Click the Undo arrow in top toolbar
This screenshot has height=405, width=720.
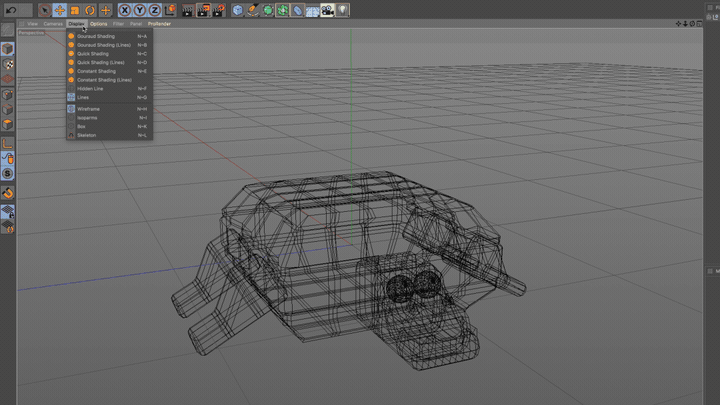[11, 10]
